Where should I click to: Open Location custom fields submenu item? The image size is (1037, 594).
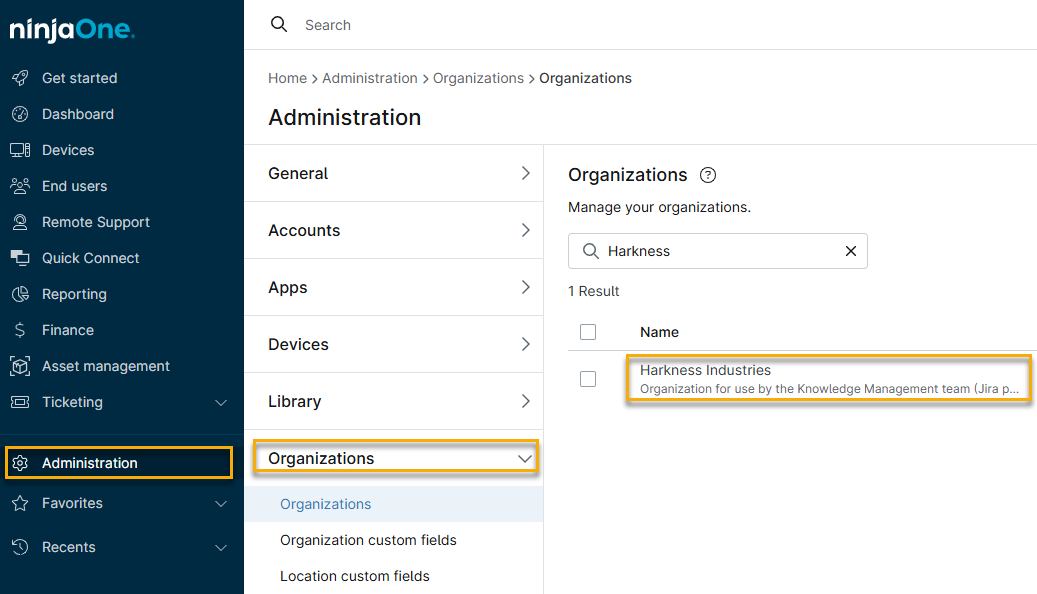click(x=355, y=576)
